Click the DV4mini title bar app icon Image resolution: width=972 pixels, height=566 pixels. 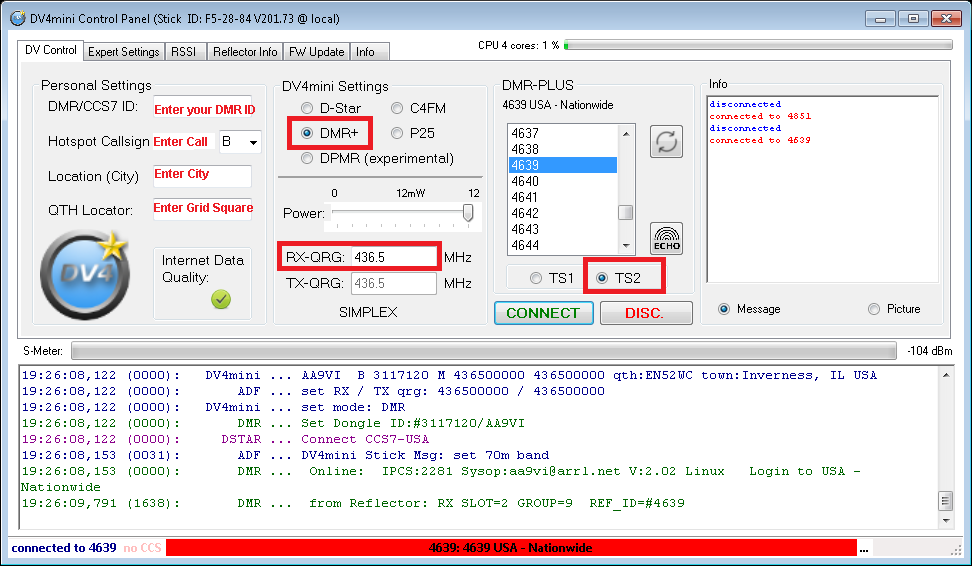pos(17,19)
